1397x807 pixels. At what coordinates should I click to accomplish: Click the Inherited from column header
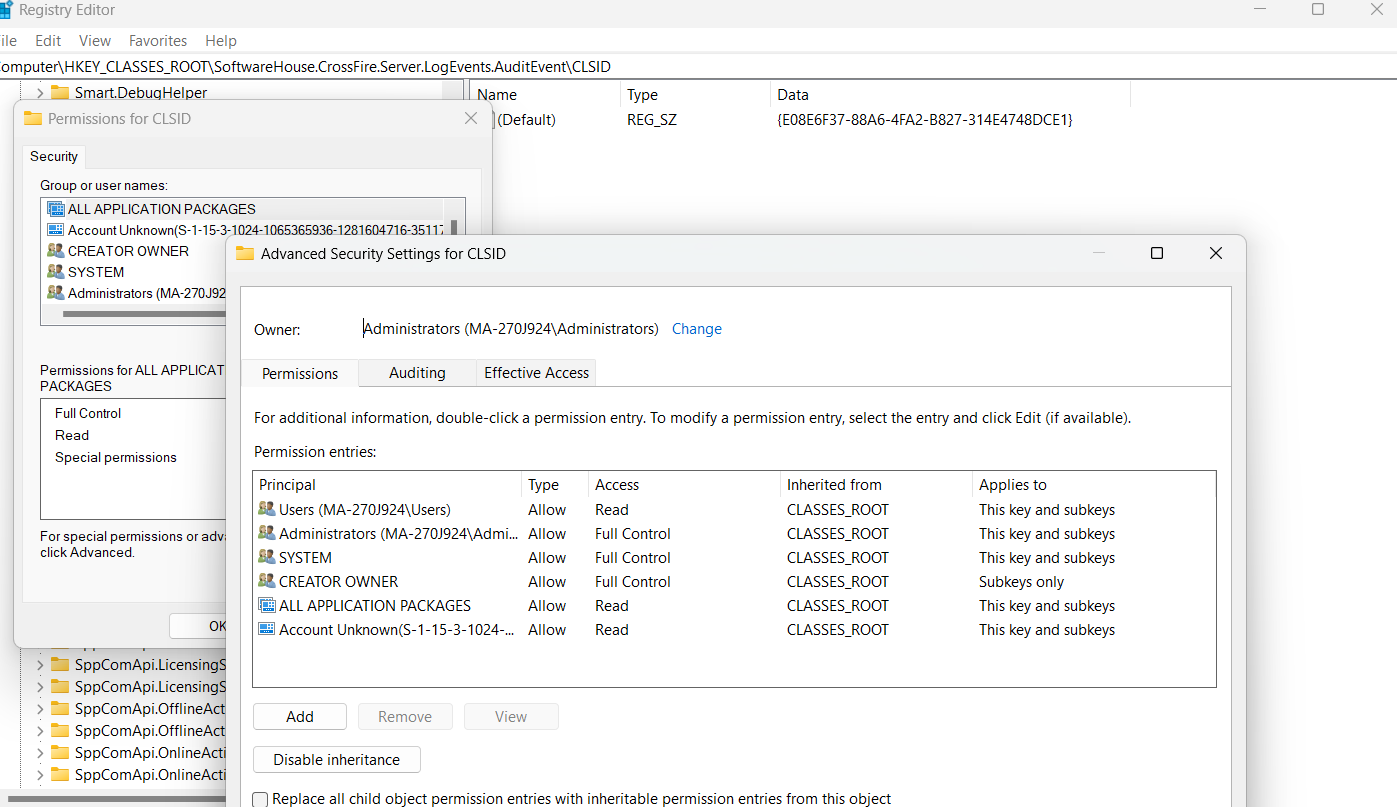point(877,485)
